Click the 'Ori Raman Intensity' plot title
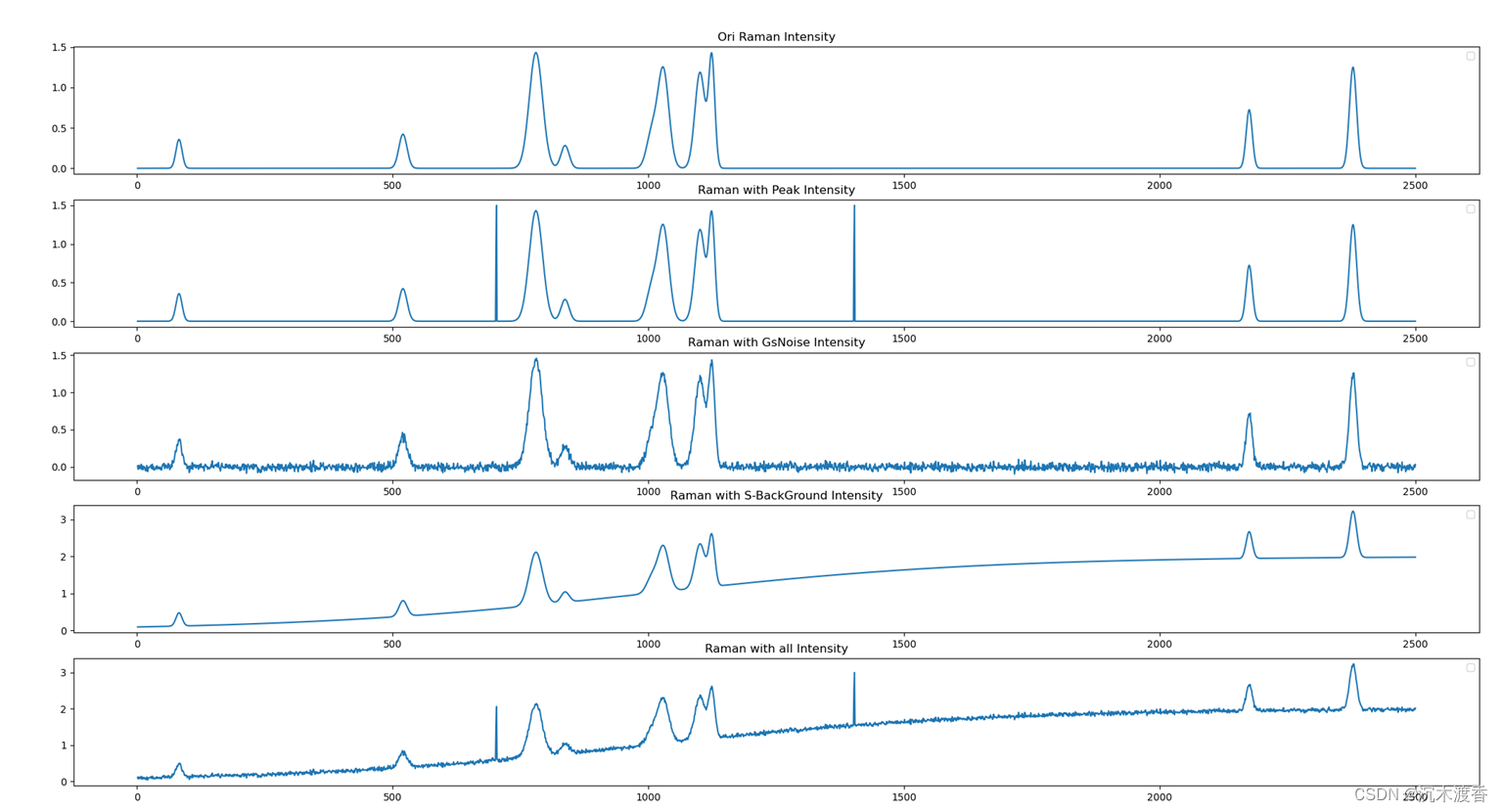The width and height of the screenshot is (1503, 812). 776,37
